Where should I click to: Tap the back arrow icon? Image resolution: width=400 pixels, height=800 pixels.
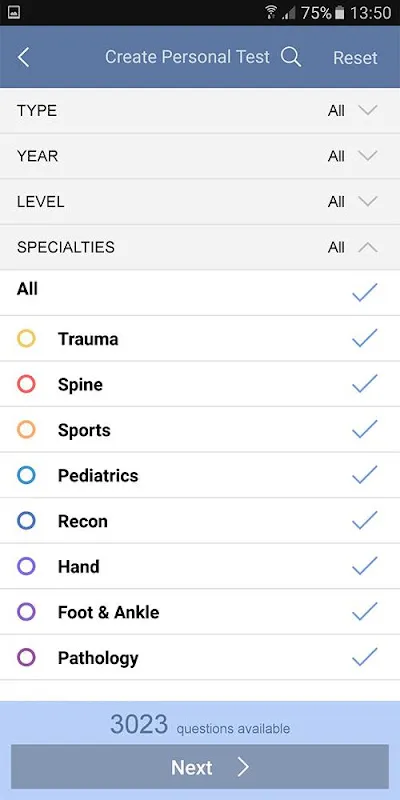click(23, 58)
